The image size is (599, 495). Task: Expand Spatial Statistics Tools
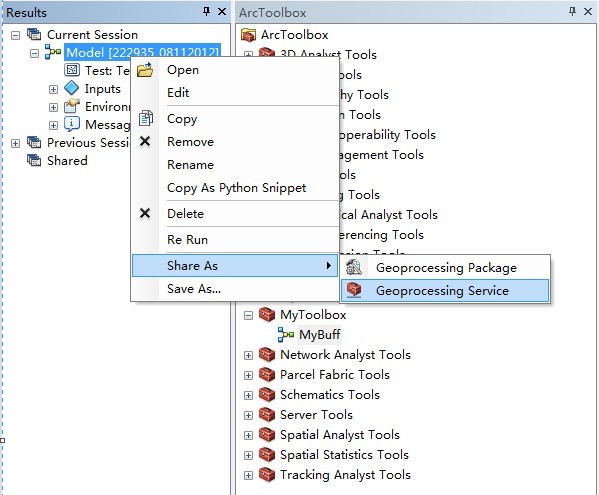tap(248, 455)
